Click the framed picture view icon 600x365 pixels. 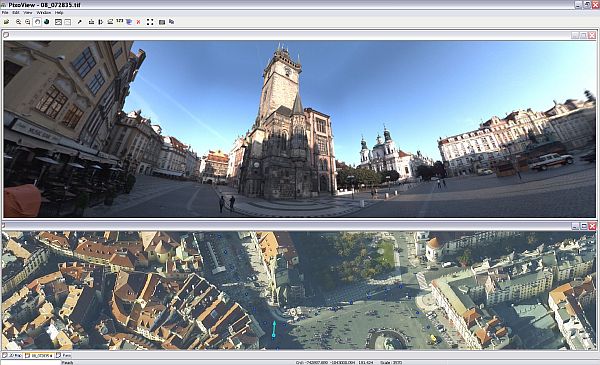(58, 22)
